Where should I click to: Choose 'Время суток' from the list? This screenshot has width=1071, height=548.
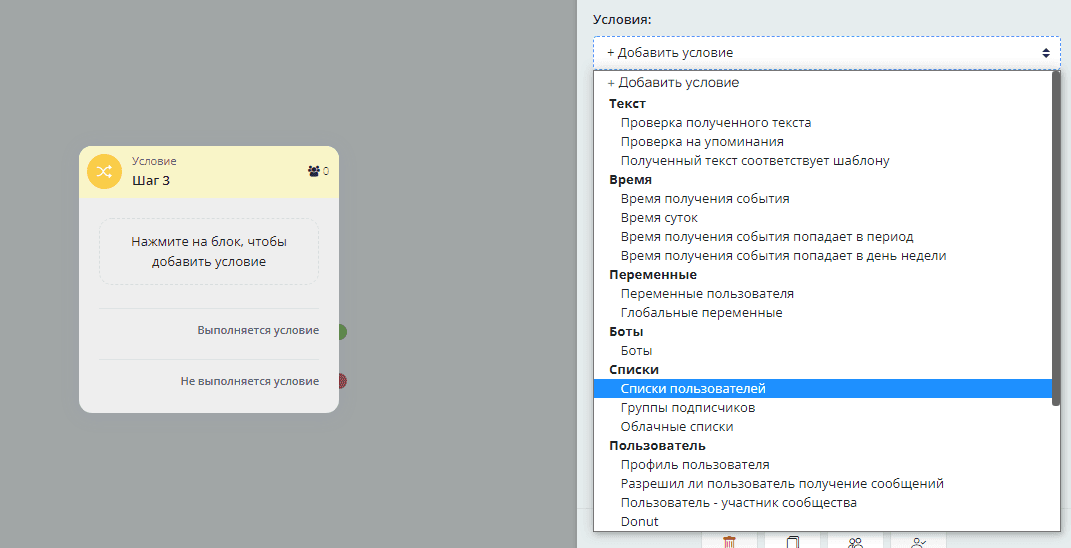point(659,218)
